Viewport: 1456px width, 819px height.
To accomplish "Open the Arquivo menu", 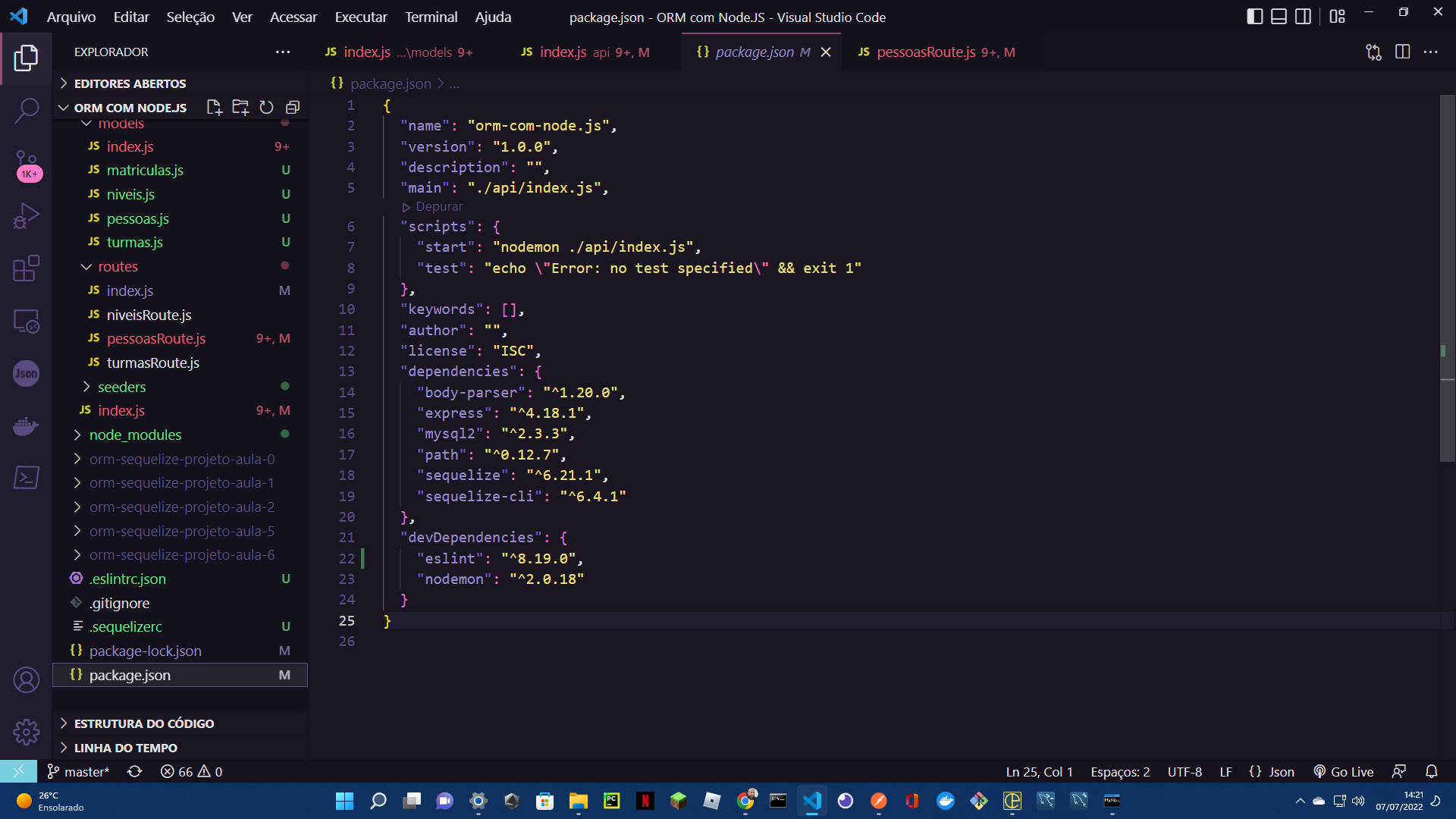I will 71,17.
